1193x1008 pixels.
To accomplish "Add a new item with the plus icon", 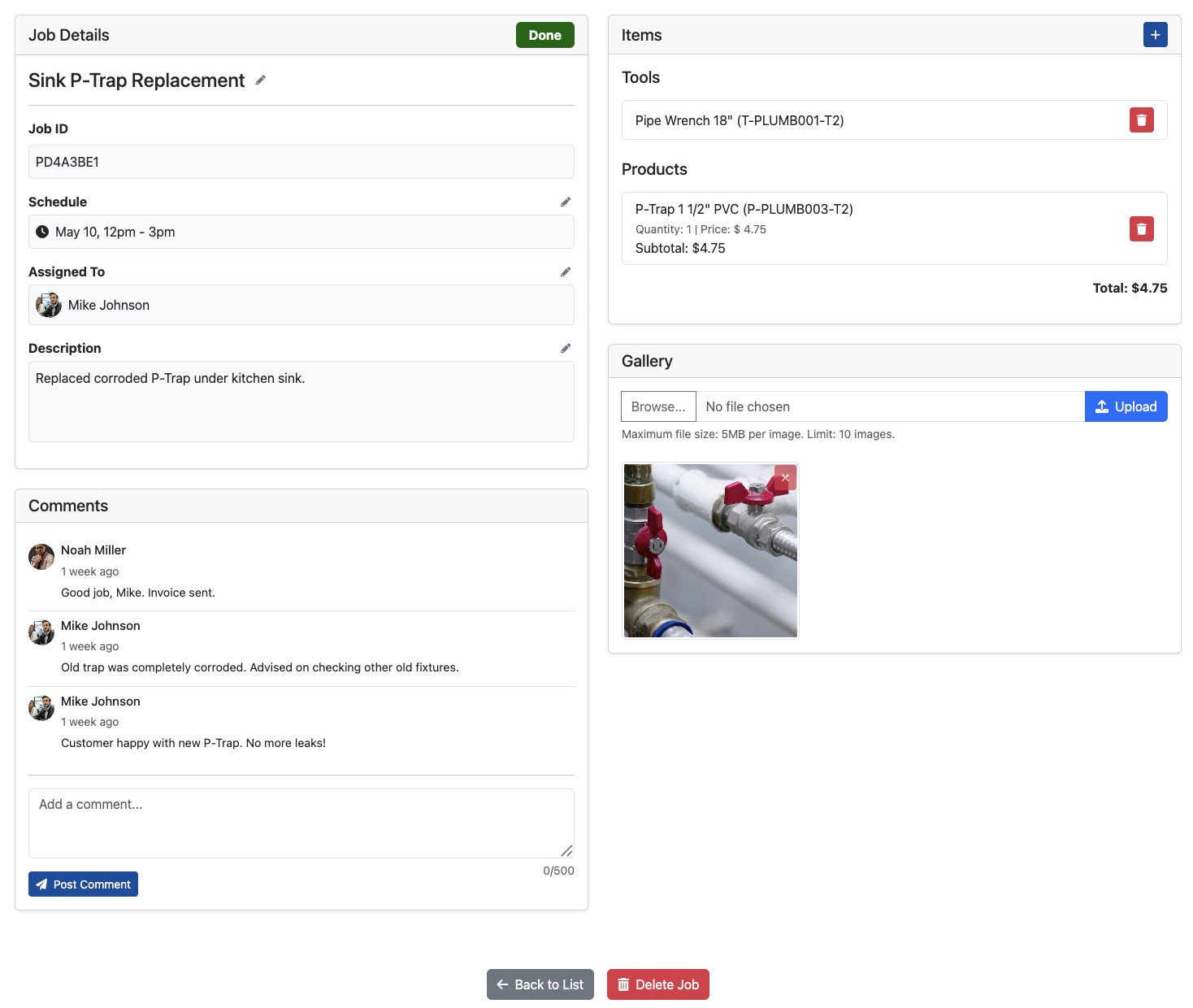I will pyautogui.click(x=1155, y=34).
